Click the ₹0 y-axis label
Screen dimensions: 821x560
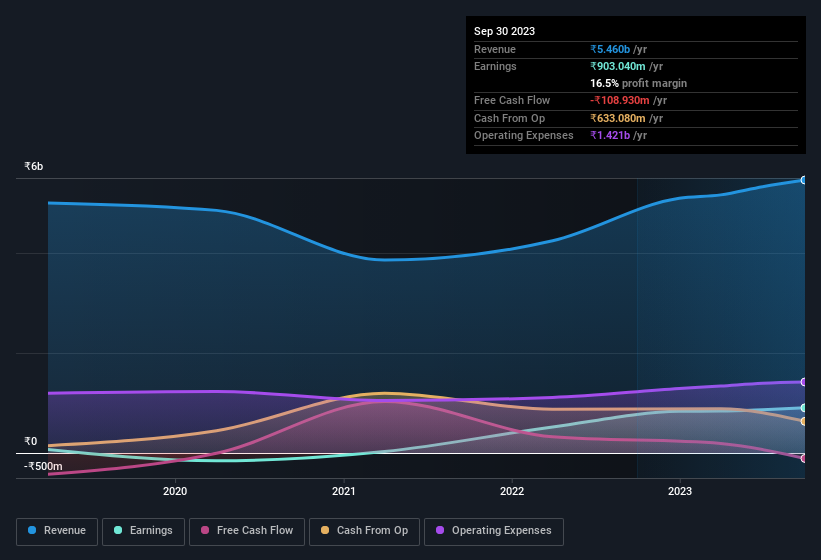(30, 441)
